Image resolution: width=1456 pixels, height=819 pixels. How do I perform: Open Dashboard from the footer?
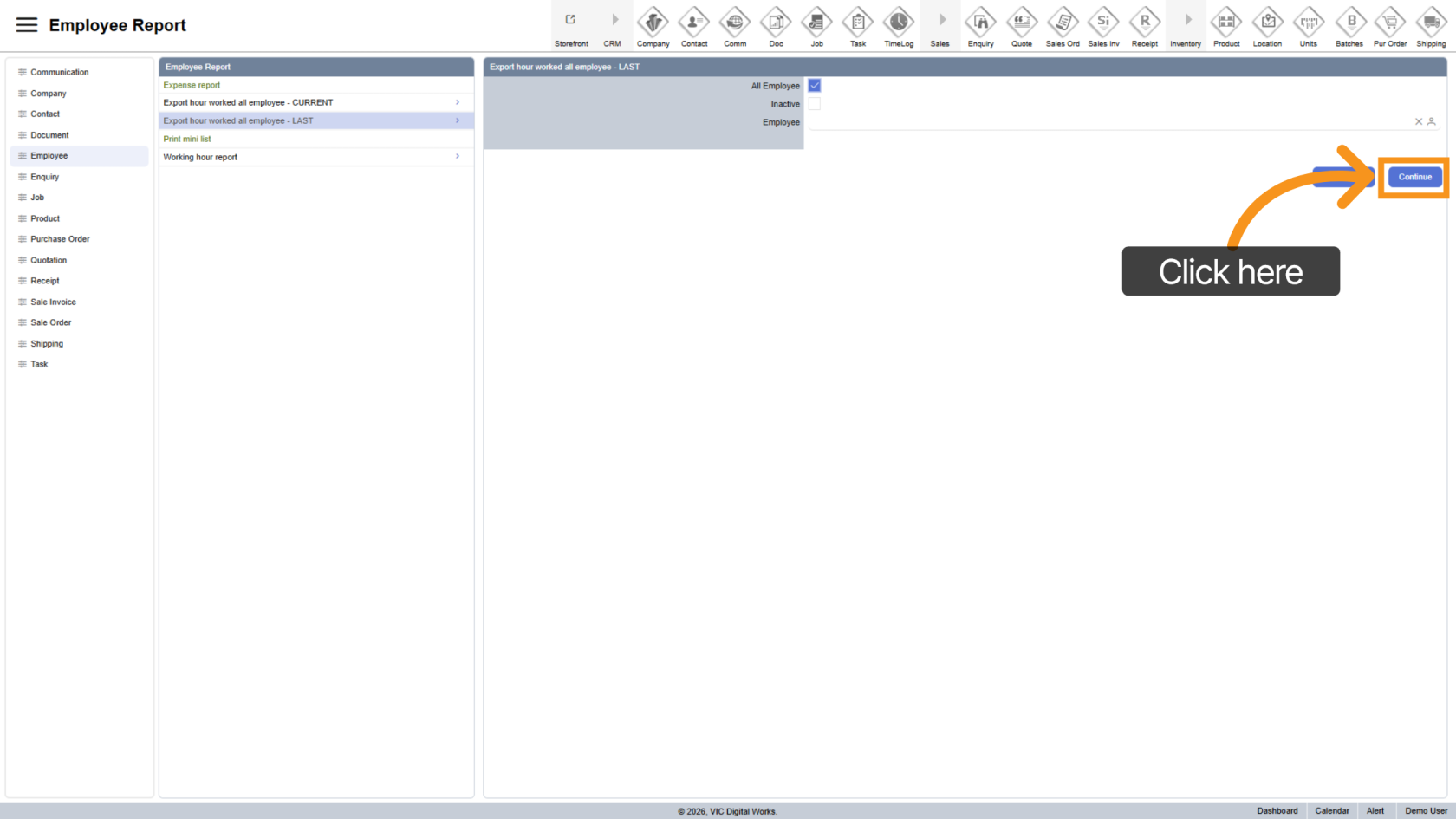tap(1277, 811)
